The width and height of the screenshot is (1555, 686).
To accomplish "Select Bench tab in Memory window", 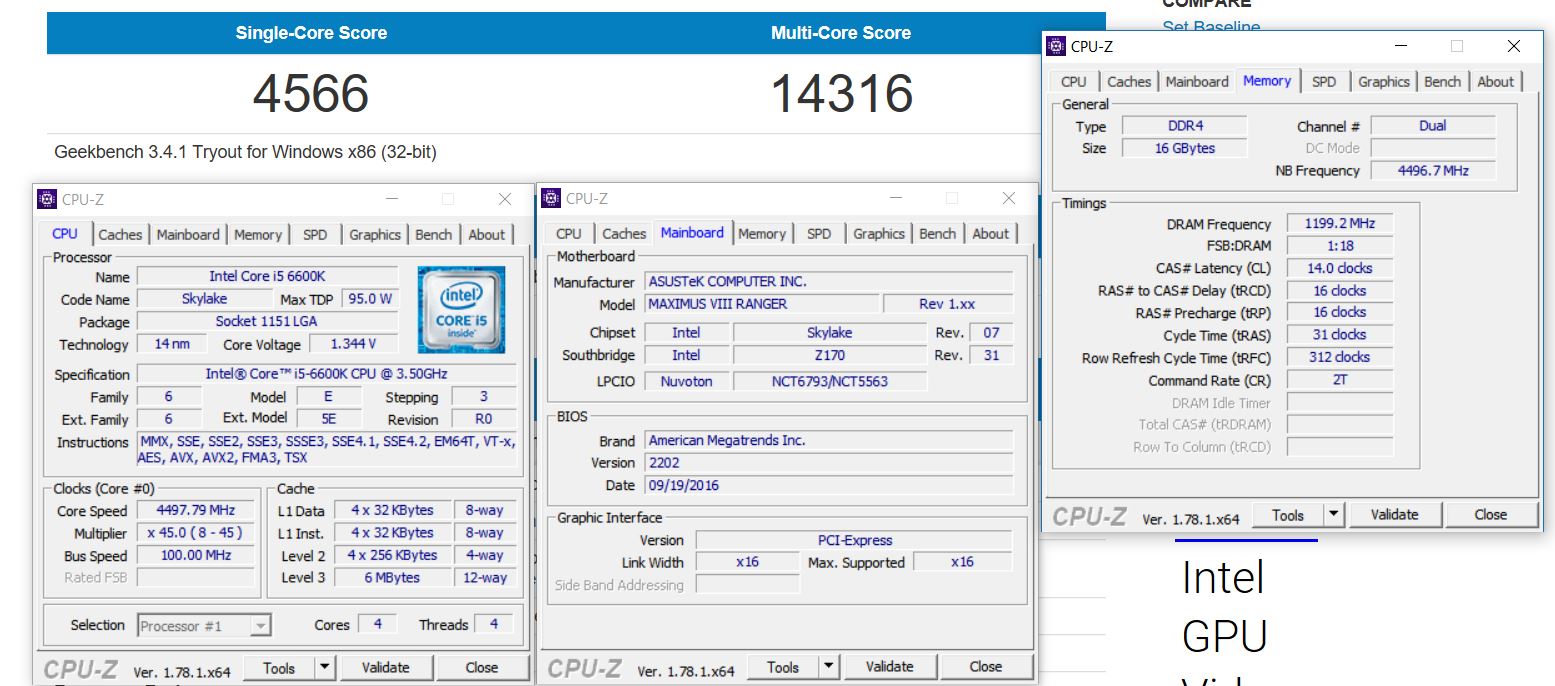I will (1443, 82).
